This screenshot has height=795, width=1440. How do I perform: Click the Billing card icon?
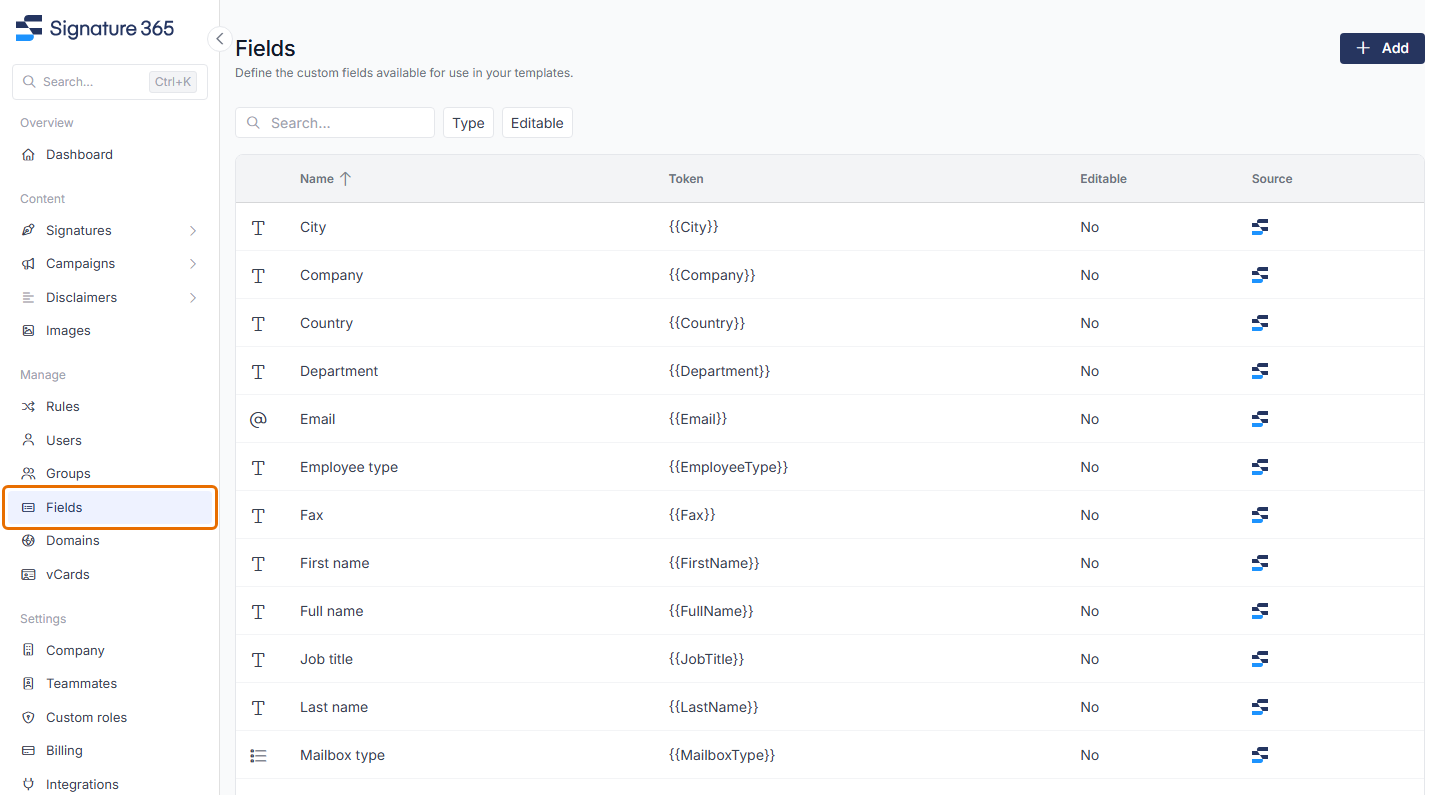click(x=28, y=751)
